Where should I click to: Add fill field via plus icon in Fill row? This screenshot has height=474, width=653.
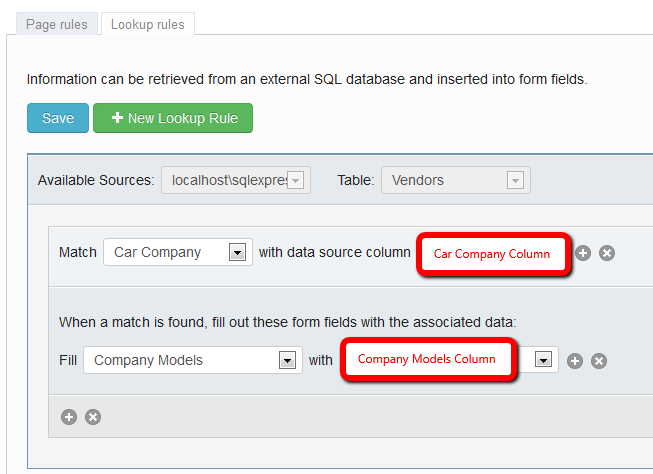point(575,361)
